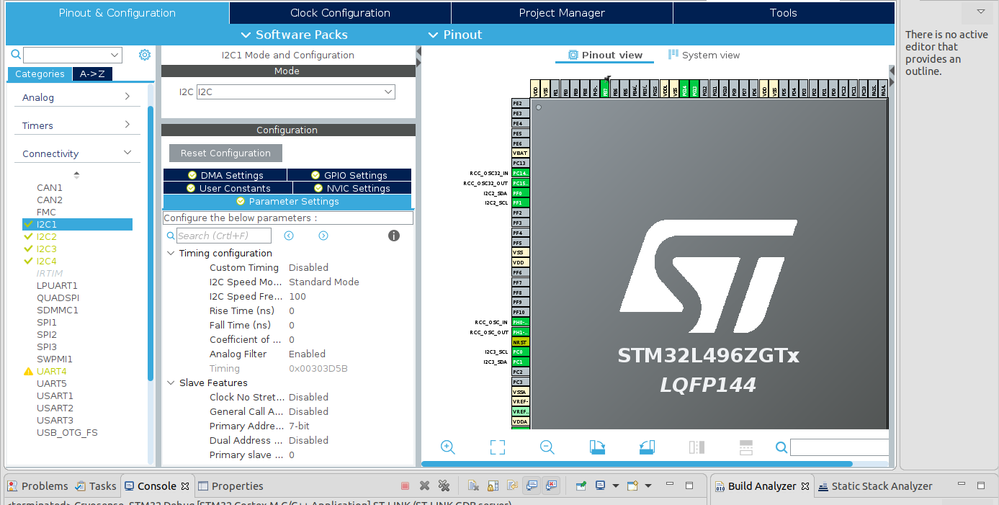Show console when standard output changes

pos(532,486)
